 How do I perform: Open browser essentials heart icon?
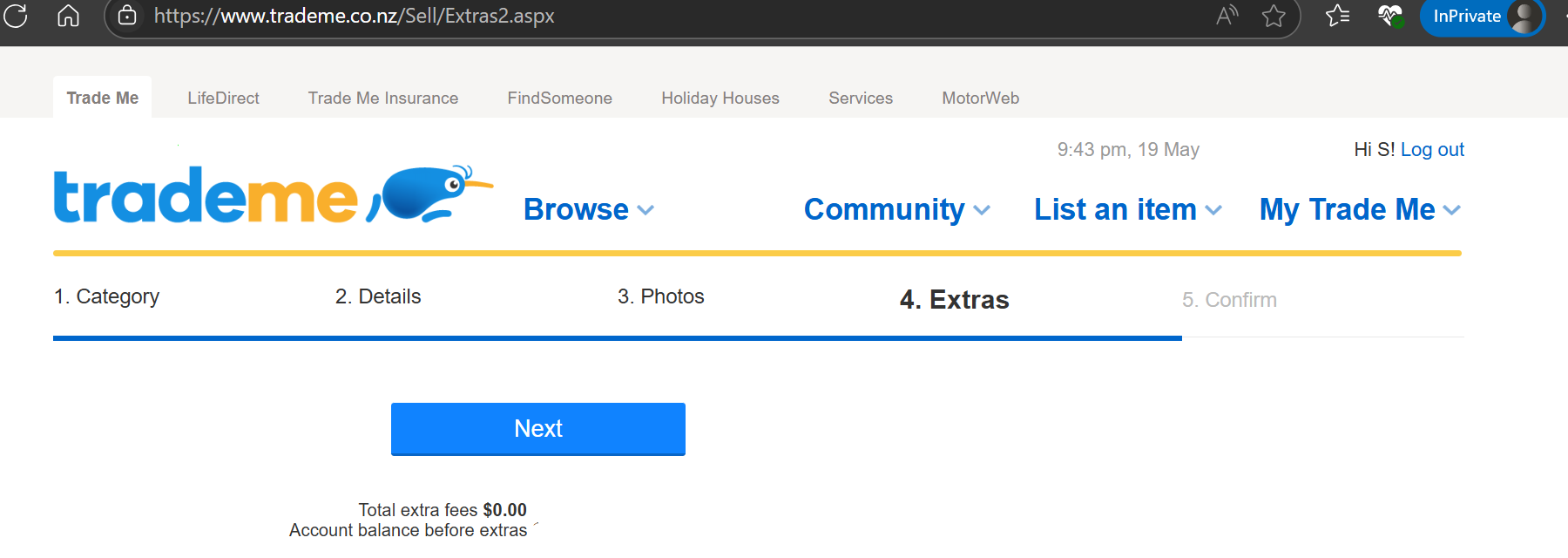(1389, 16)
